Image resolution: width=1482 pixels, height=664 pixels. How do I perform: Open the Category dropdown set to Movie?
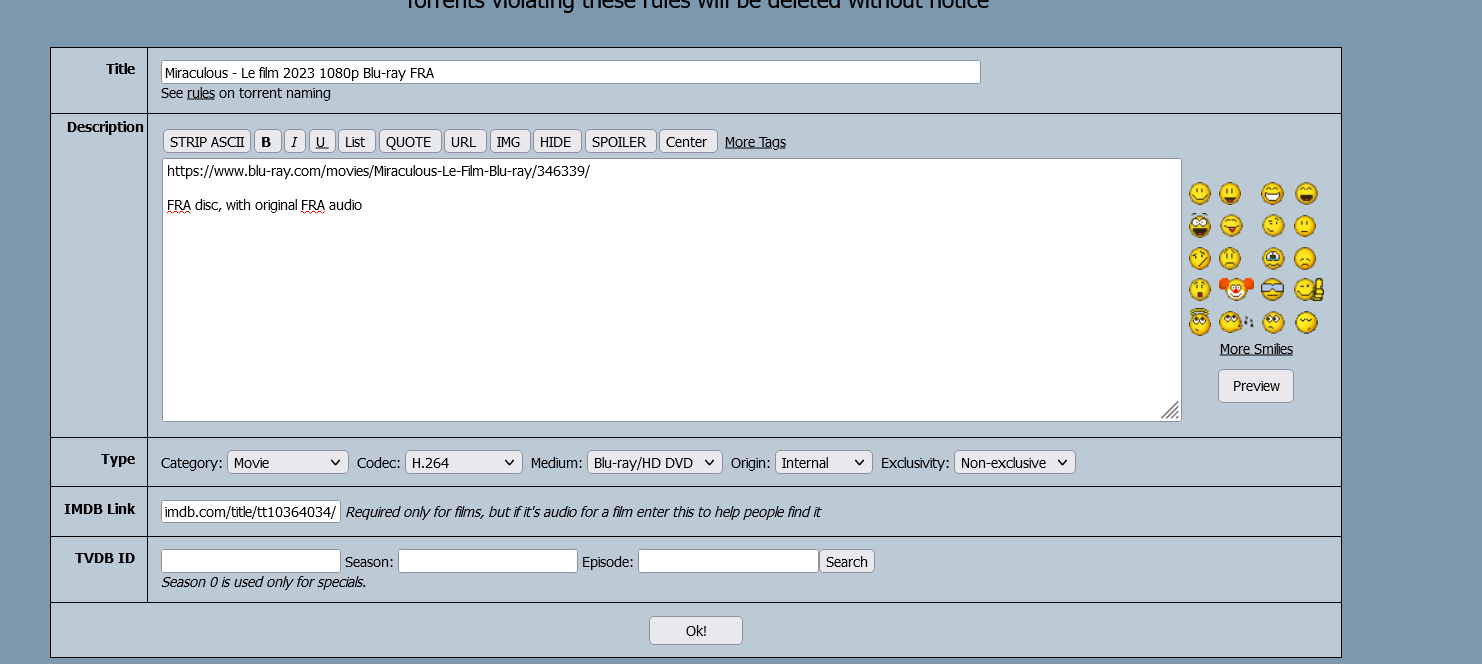point(287,463)
